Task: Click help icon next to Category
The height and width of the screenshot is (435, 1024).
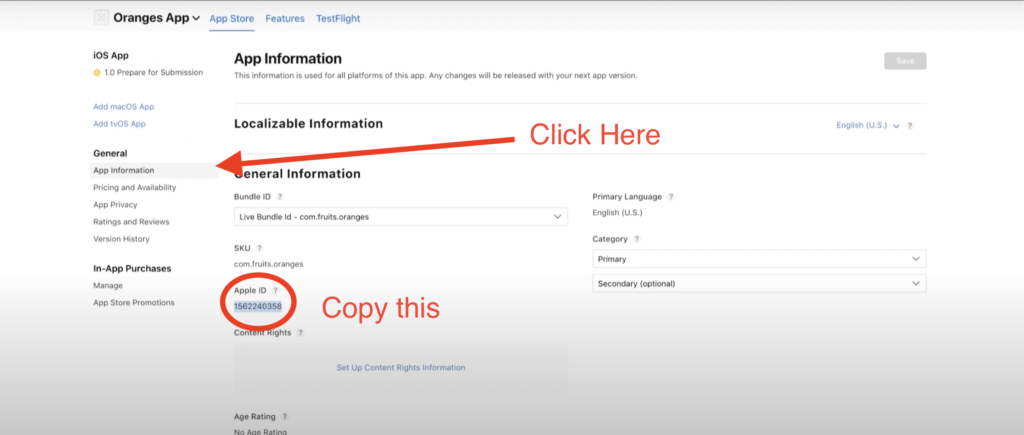Action: [637, 239]
